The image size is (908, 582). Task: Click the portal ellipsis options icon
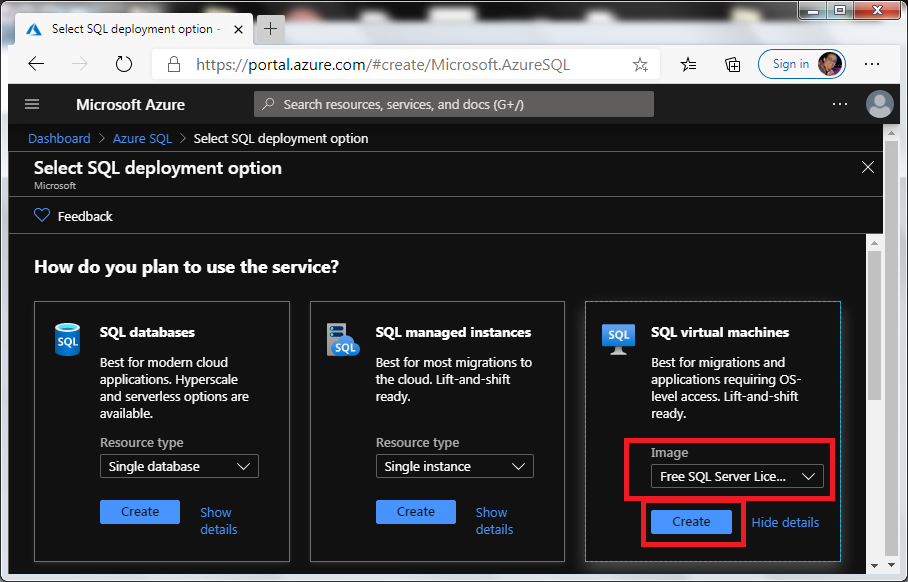point(840,104)
